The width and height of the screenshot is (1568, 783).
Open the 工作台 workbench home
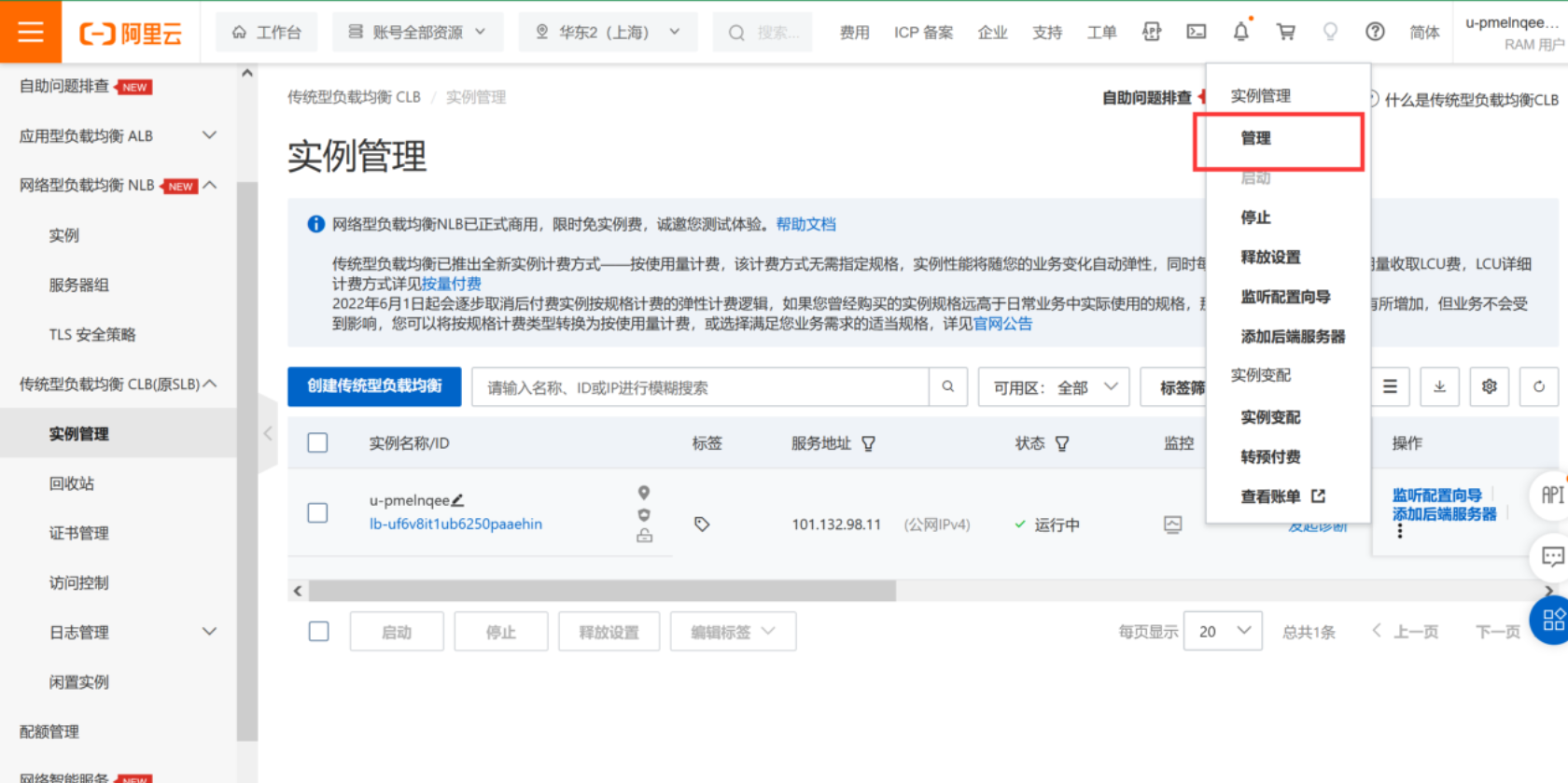[267, 32]
